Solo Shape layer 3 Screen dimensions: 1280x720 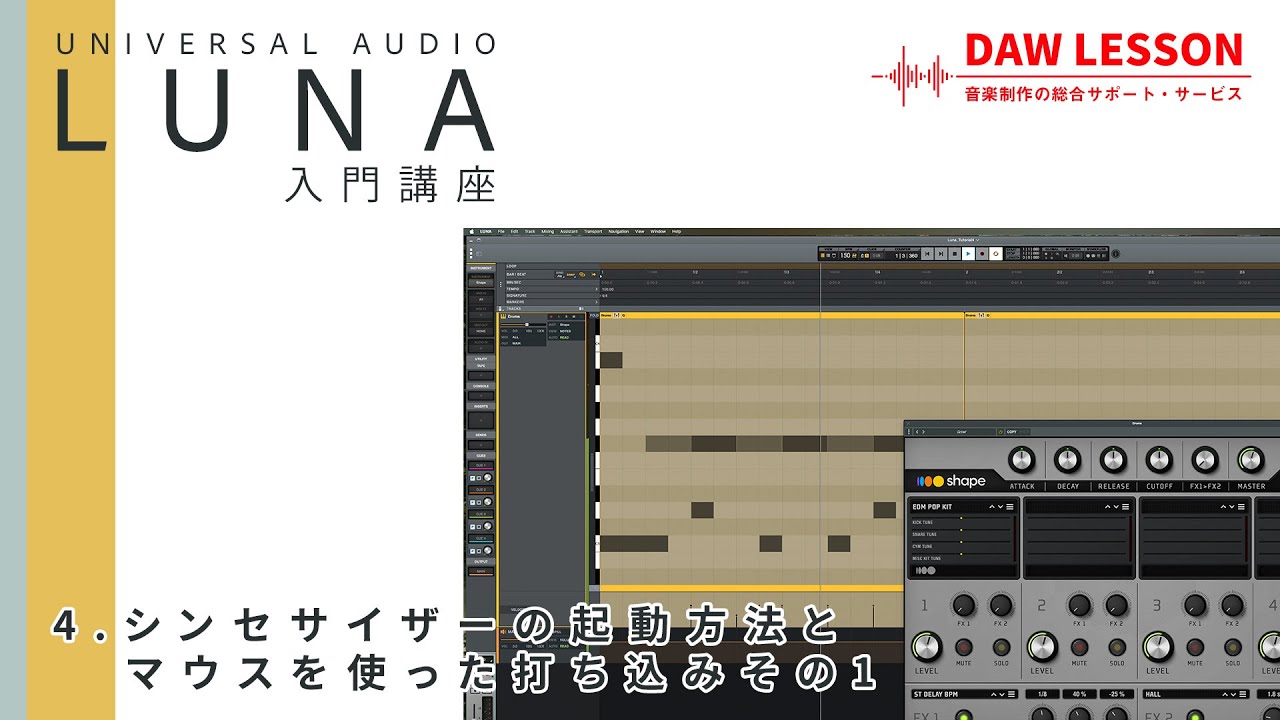coord(1233,647)
